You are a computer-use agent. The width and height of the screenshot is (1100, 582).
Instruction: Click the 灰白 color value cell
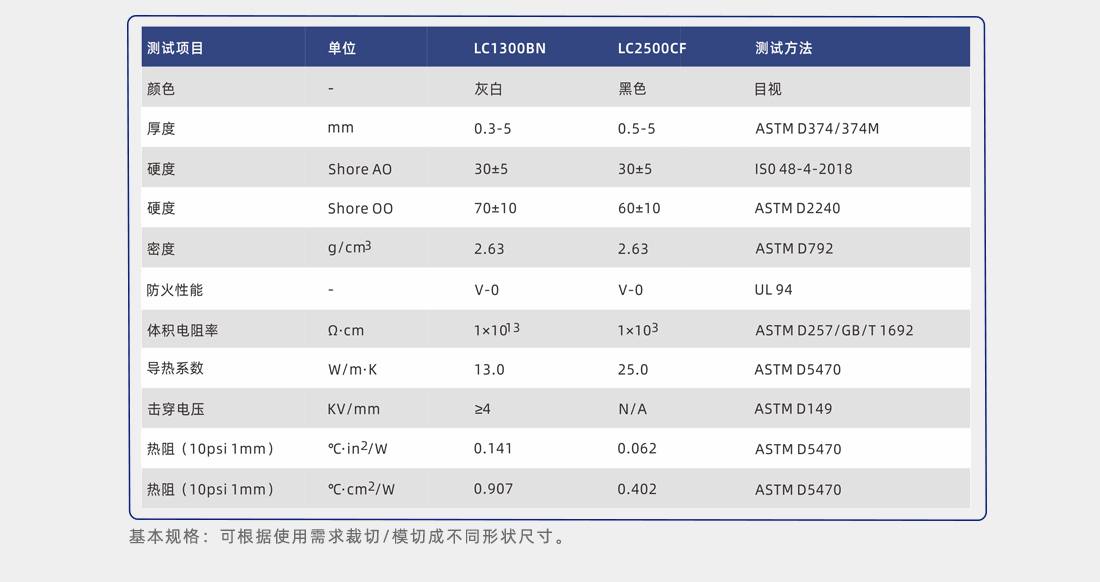[x=488, y=89]
